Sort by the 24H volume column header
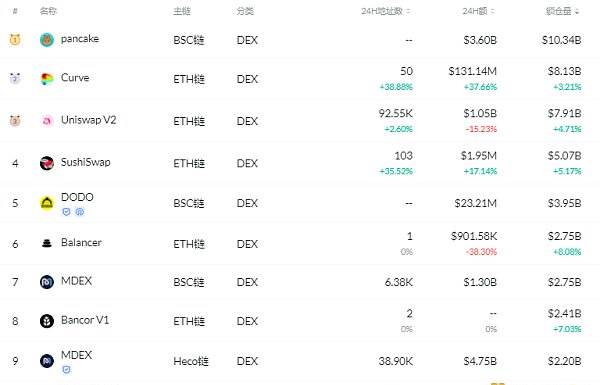Screen dimensions: 600x385 478,11
